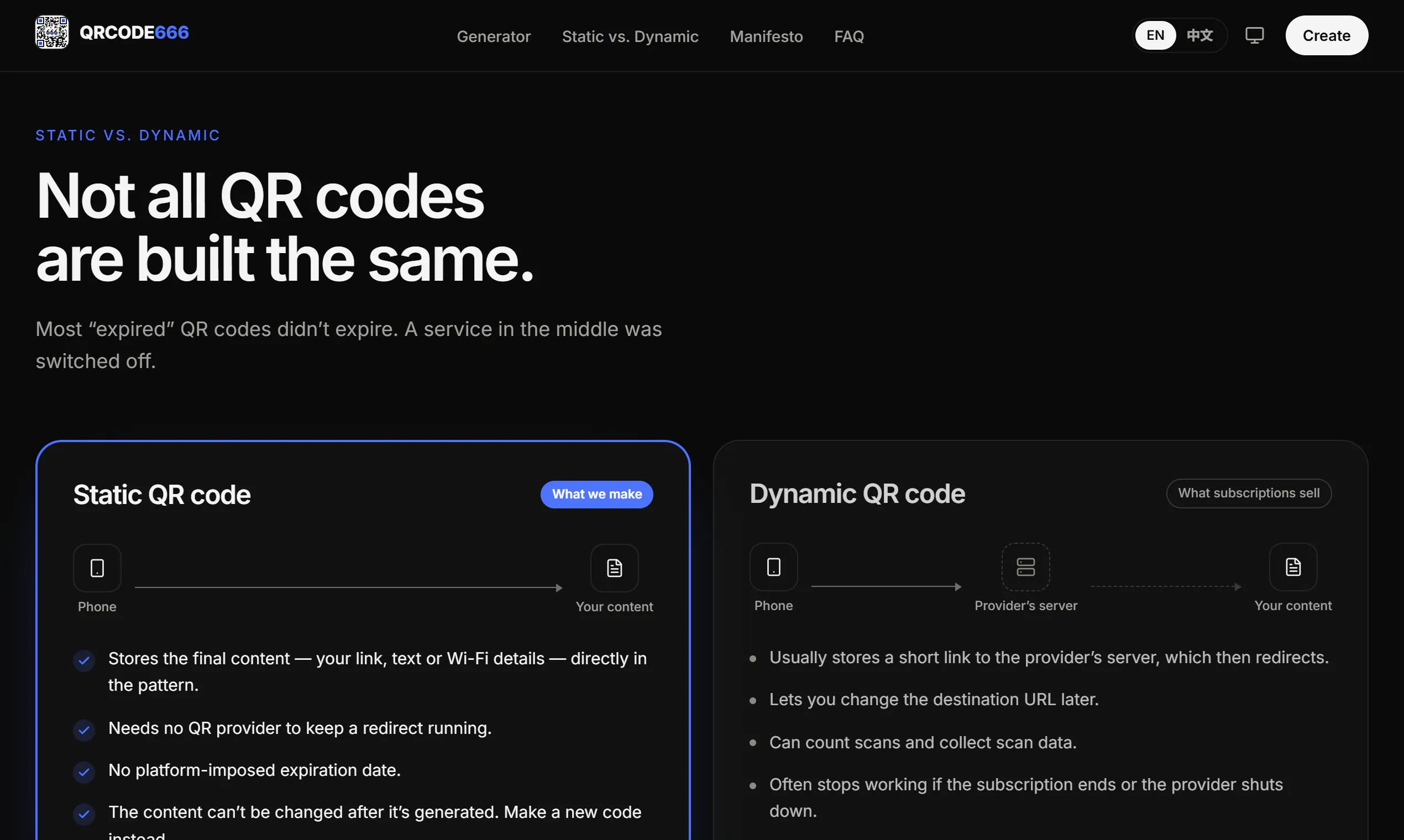Viewport: 1404px width, 840px height.
Task: Click the 'What subscriptions sell' badge
Action: pyautogui.click(x=1248, y=493)
